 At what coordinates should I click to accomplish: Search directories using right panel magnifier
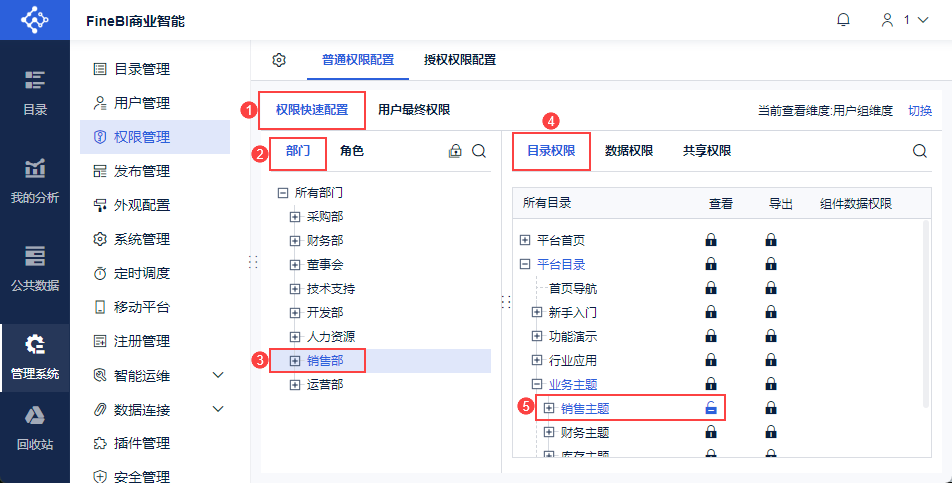[x=920, y=152]
